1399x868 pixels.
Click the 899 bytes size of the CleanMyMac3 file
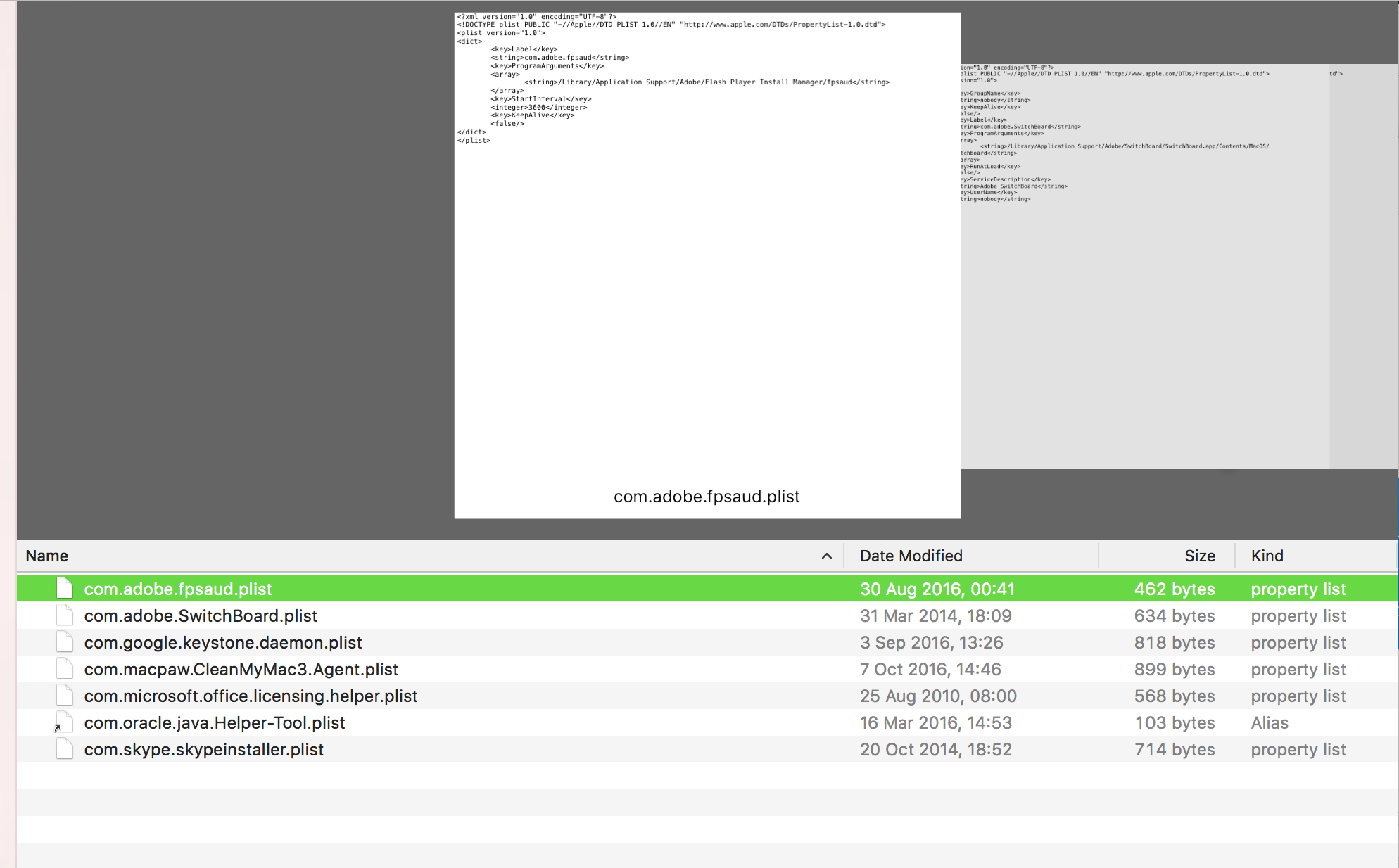(1174, 669)
